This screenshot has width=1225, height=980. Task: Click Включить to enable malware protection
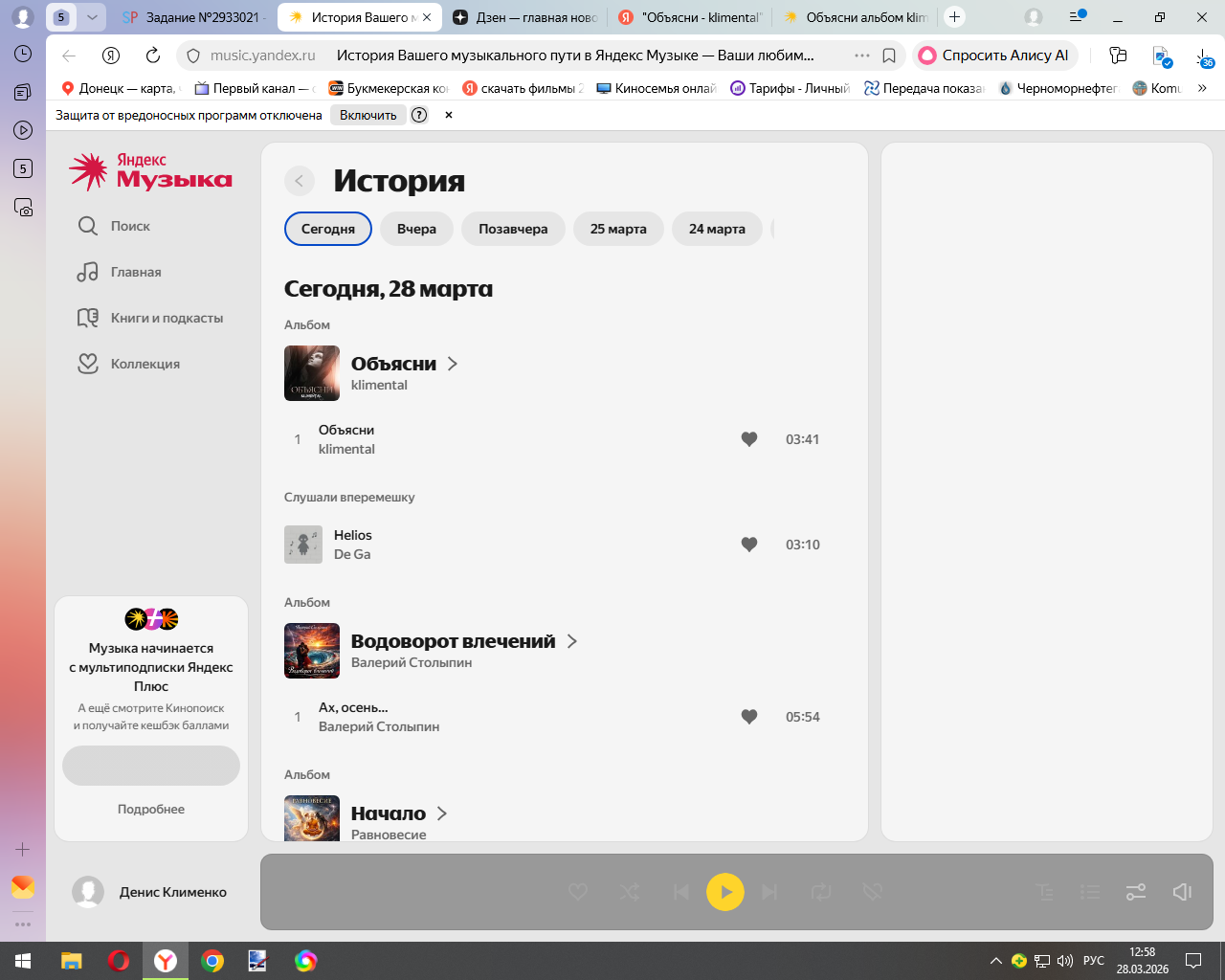tap(368, 115)
